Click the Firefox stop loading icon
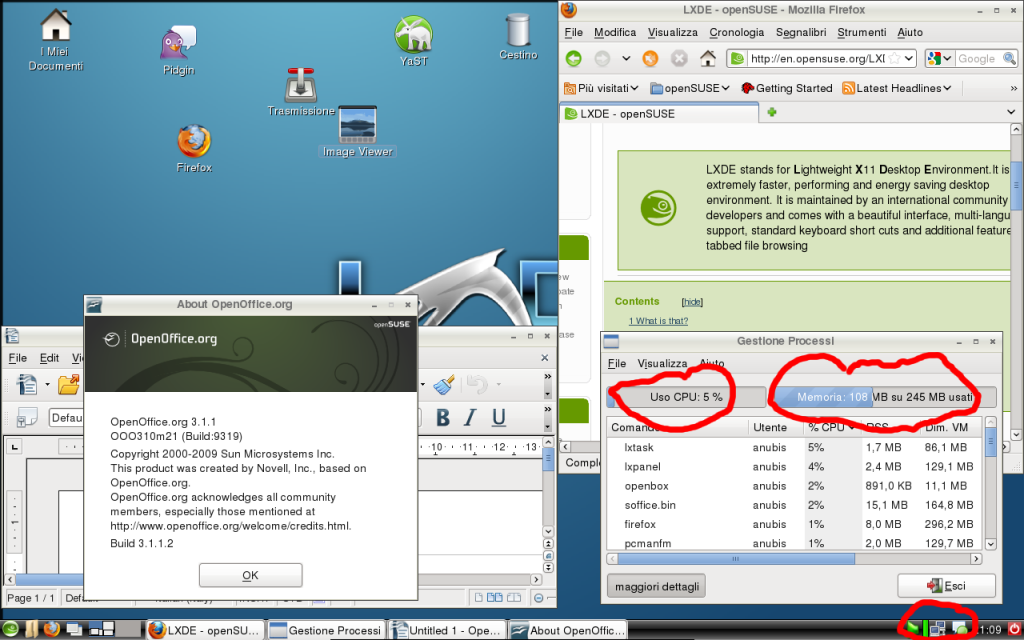This screenshot has width=1024, height=640. (679, 59)
